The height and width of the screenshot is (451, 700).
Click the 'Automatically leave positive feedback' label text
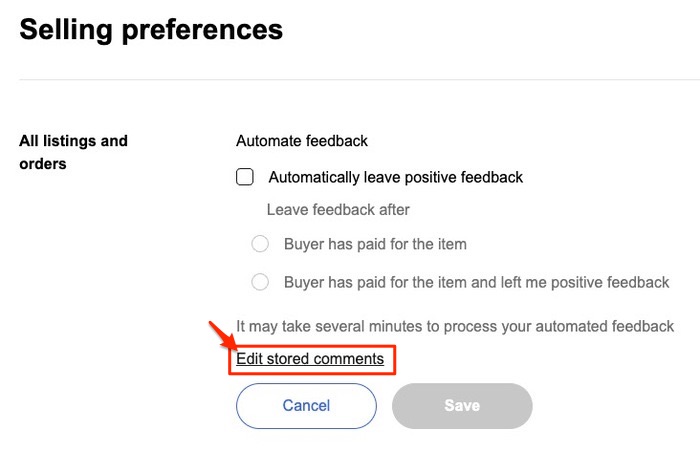point(395,177)
